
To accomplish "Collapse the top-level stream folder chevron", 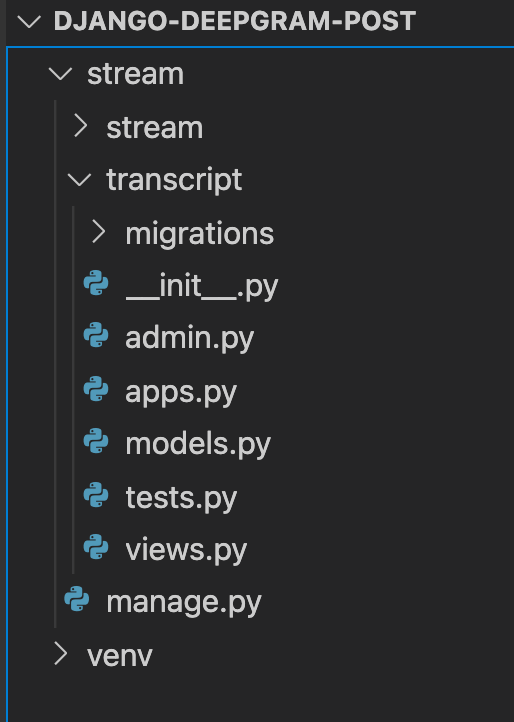I will pos(60,74).
